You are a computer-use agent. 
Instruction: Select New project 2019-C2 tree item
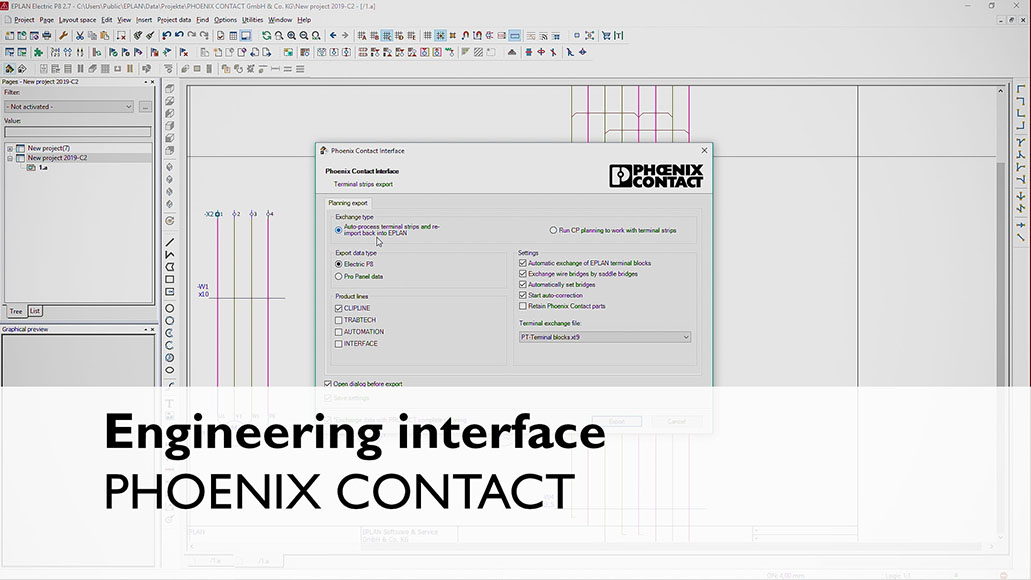point(57,158)
